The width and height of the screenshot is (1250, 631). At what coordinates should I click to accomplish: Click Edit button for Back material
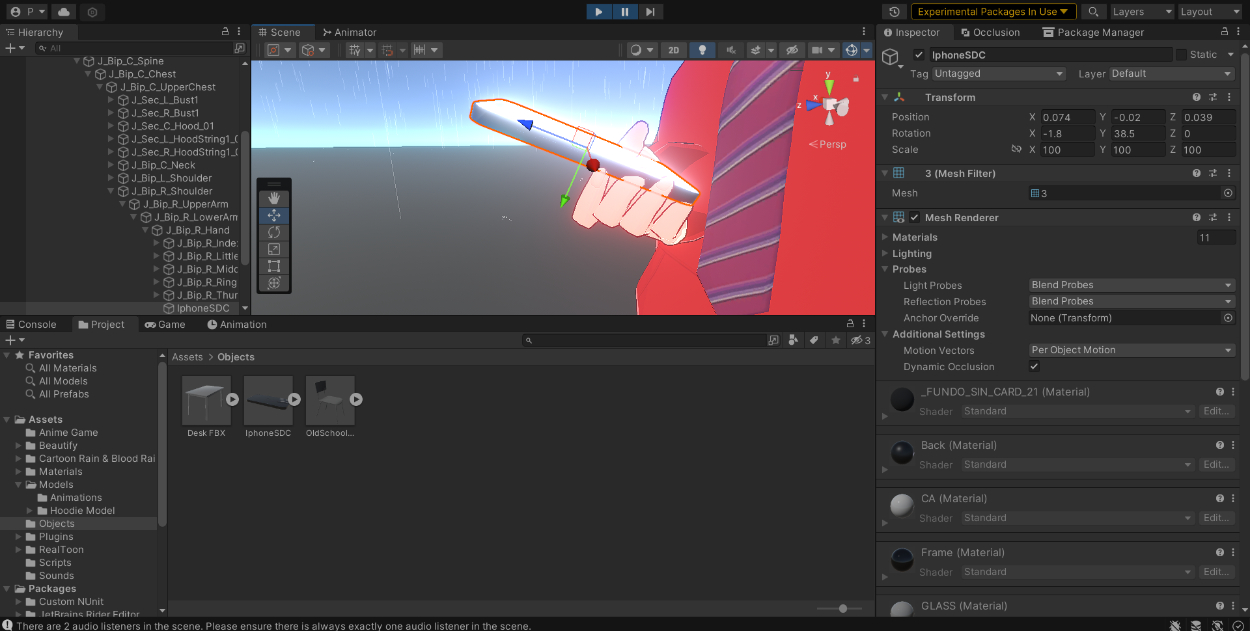(1214, 464)
